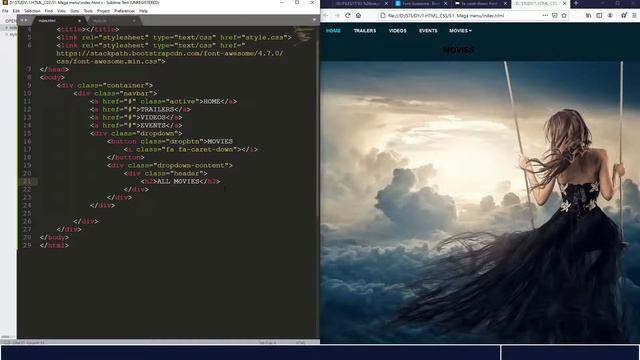Close the Font Awesome browser tab
This screenshot has width=640, height=360.
[x=445, y=3]
